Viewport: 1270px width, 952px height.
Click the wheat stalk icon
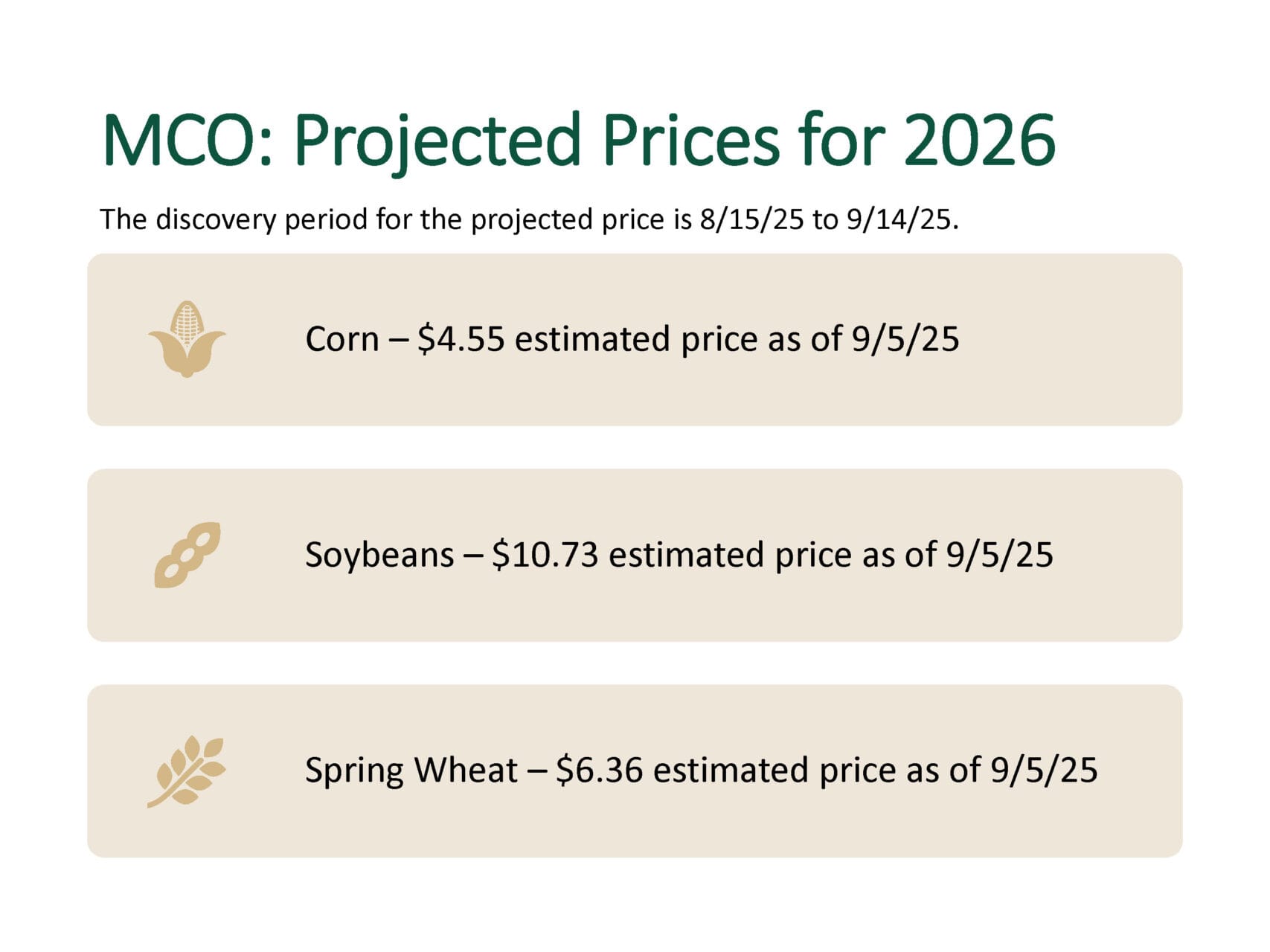coord(187,771)
